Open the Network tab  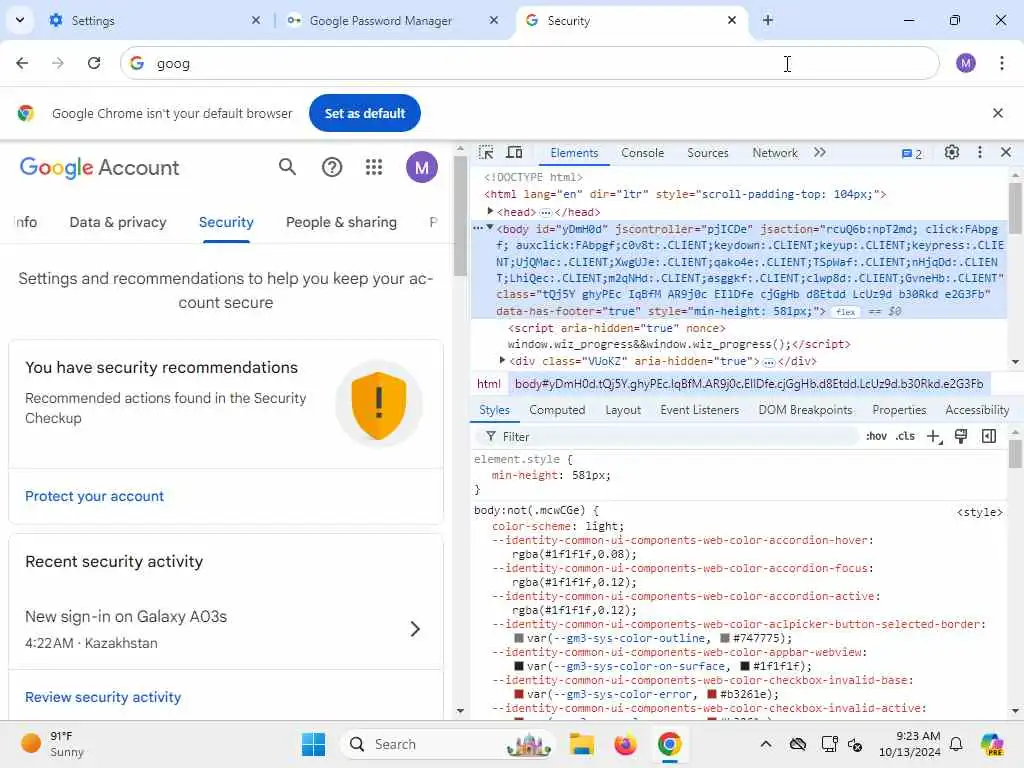[x=775, y=153]
